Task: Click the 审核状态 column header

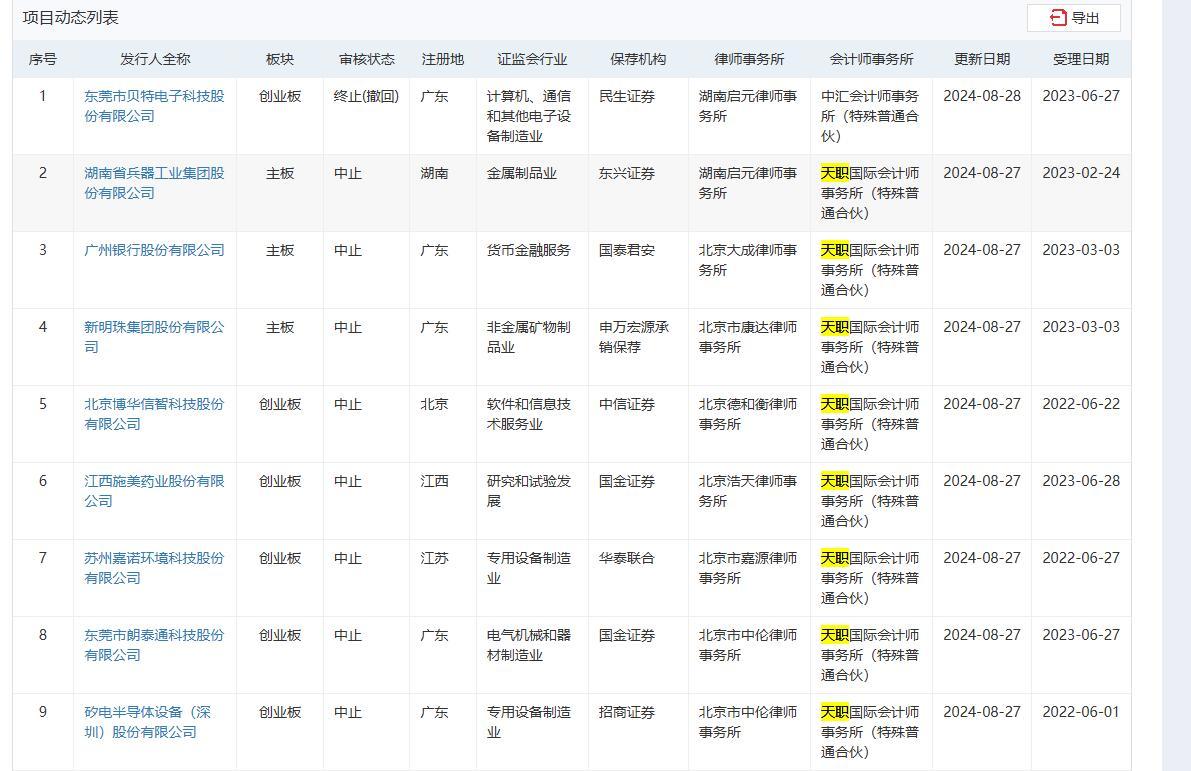Action: click(366, 59)
